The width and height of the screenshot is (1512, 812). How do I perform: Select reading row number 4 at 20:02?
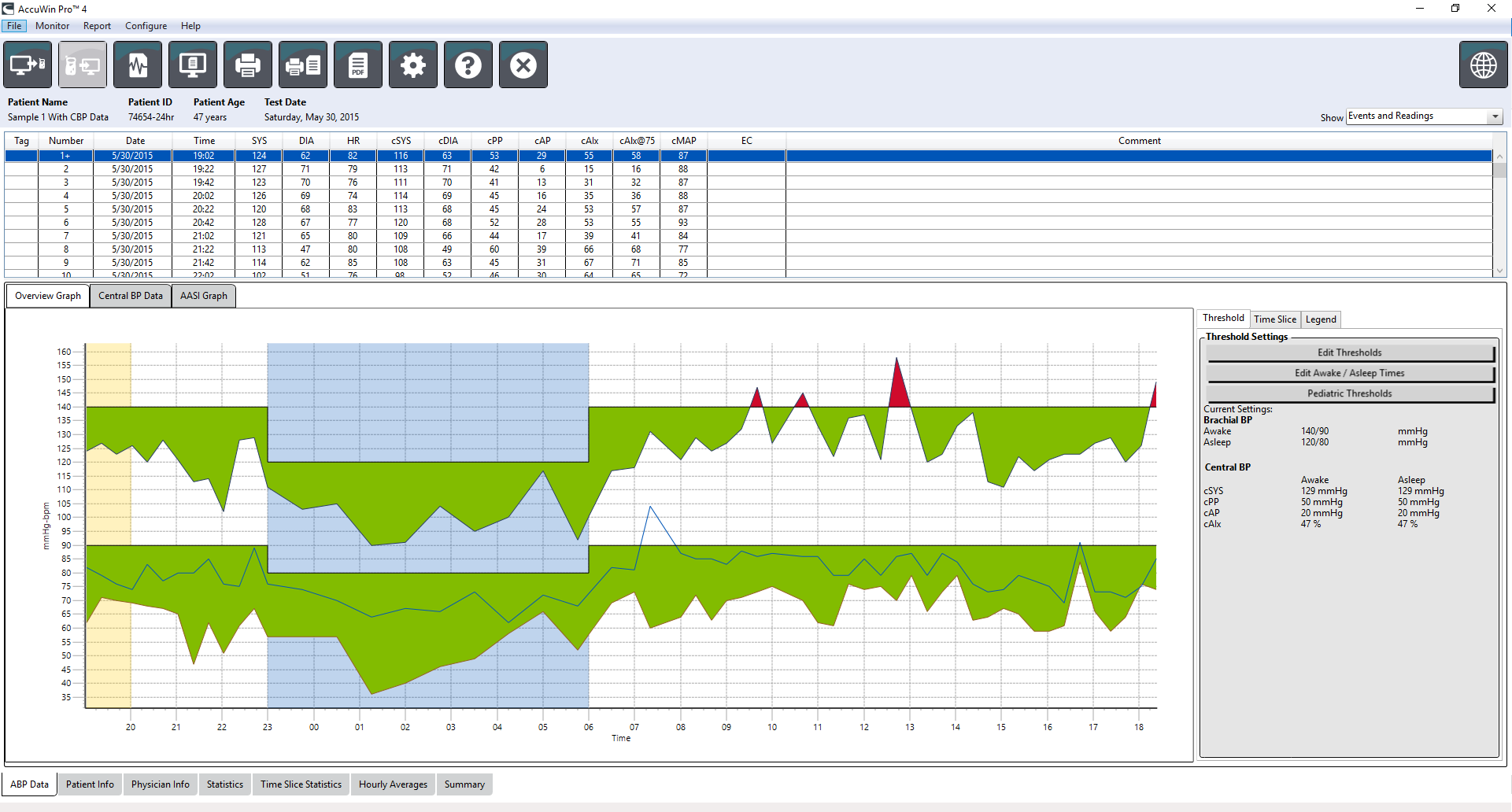pyautogui.click(x=749, y=196)
